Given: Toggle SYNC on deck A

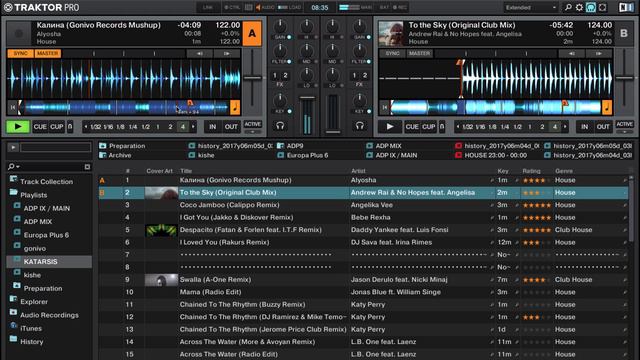Looking at the screenshot, I should [20, 53].
